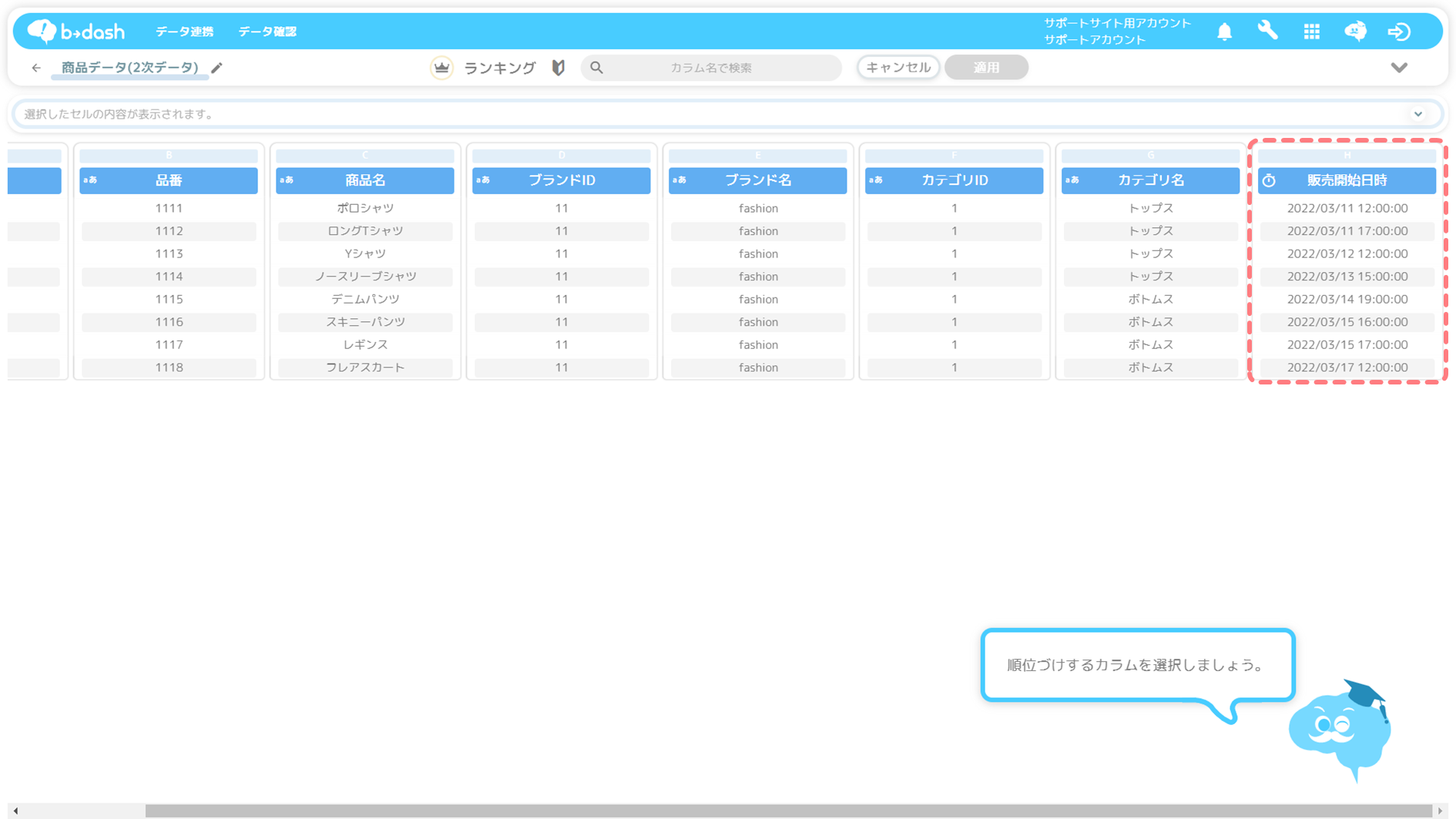Open the wrench settings icon
The height and width of the screenshot is (819, 1456).
point(1268,31)
